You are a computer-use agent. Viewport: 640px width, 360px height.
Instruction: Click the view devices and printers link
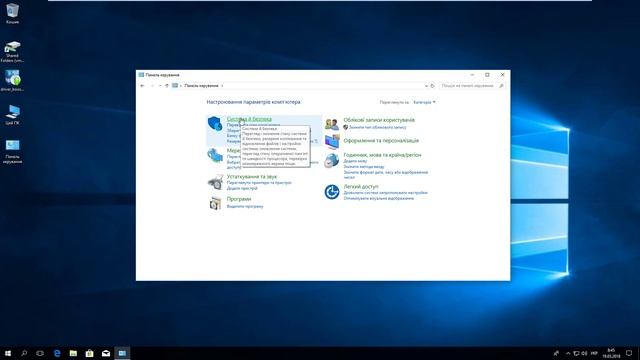pos(259,183)
